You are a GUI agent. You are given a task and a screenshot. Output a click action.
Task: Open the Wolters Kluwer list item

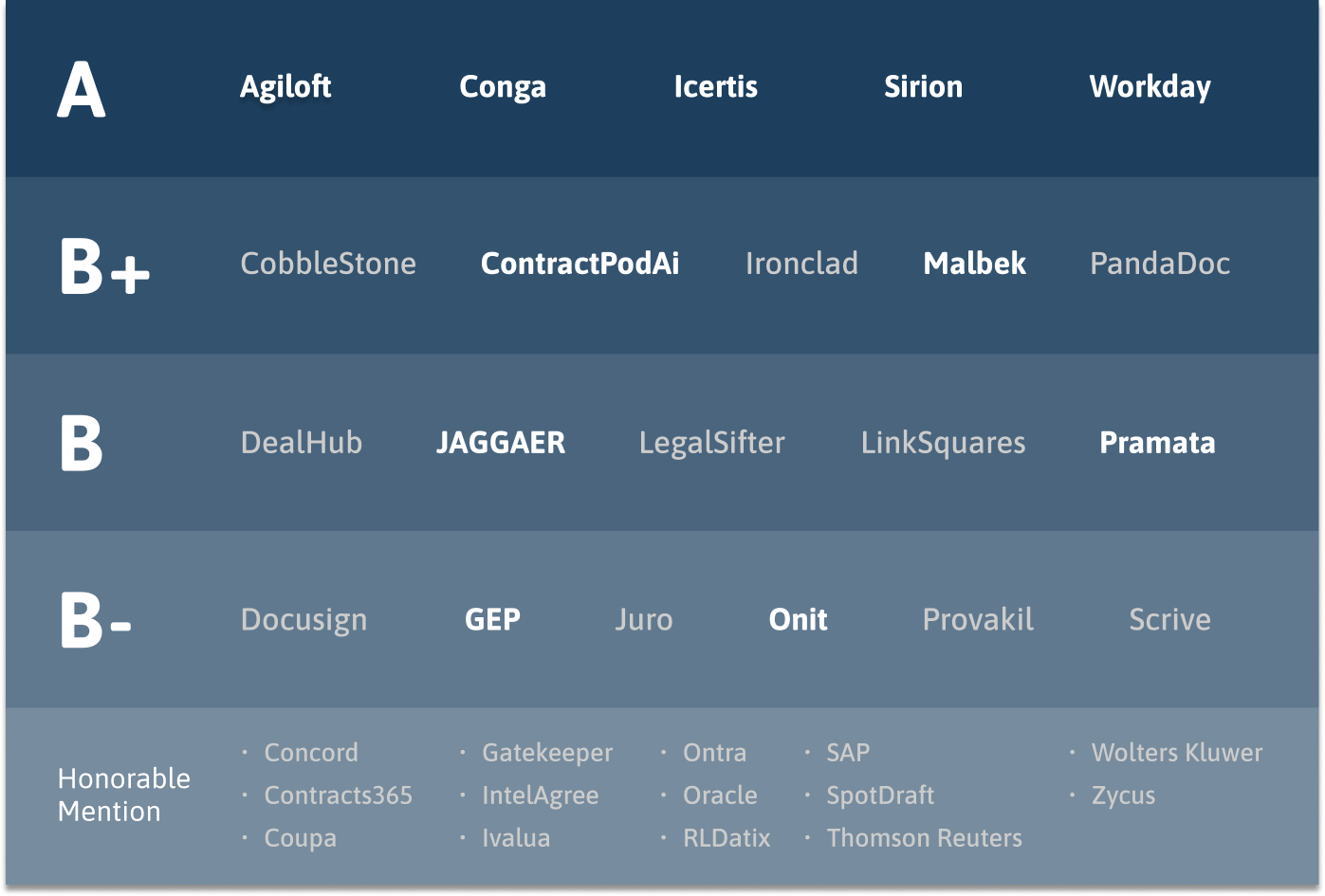coord(1176,753)
